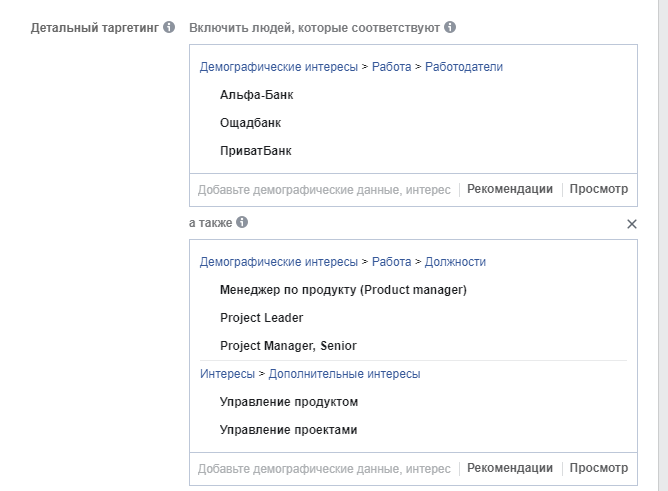This screenshot has height=491, width=668.
Task: Click Дополнительные интересы breadcrumb link
Action: click(344, 374)
